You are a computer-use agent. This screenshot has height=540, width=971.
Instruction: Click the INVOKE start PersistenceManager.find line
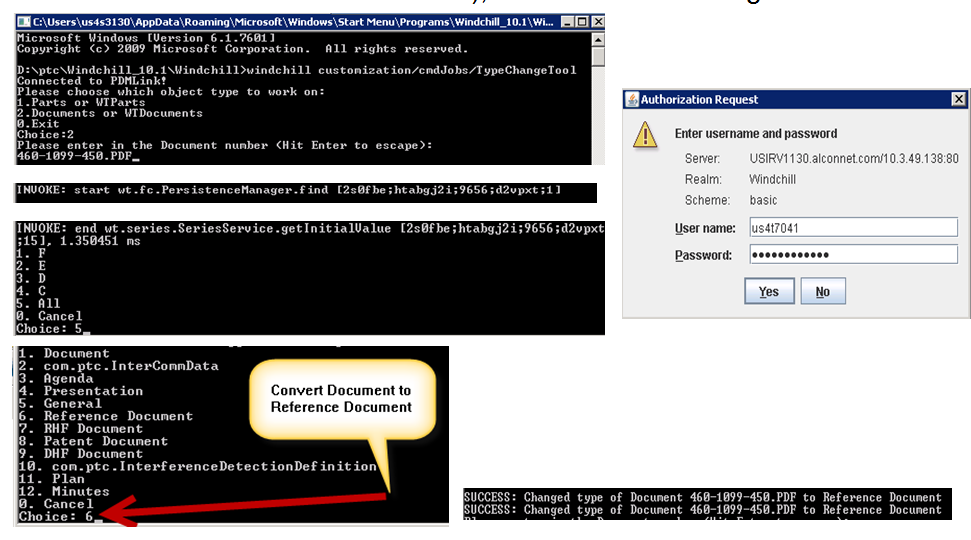click(289, 190)
